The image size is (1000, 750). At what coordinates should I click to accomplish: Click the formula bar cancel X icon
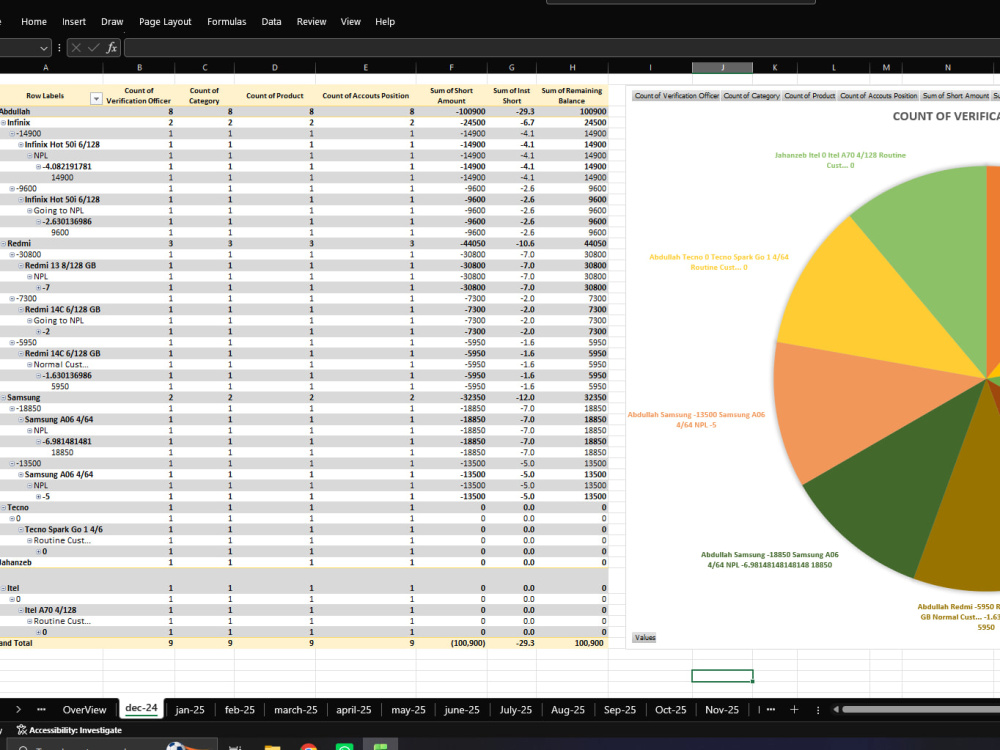point(76,48)
